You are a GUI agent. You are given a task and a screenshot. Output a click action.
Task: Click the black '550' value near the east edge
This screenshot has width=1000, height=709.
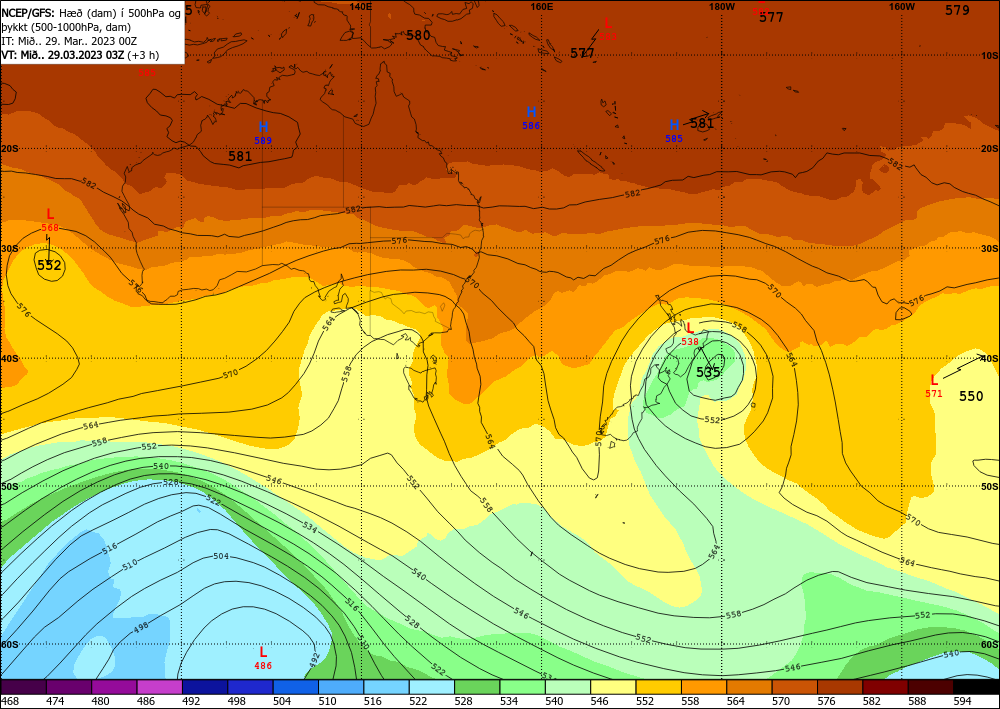click(971, 397)
